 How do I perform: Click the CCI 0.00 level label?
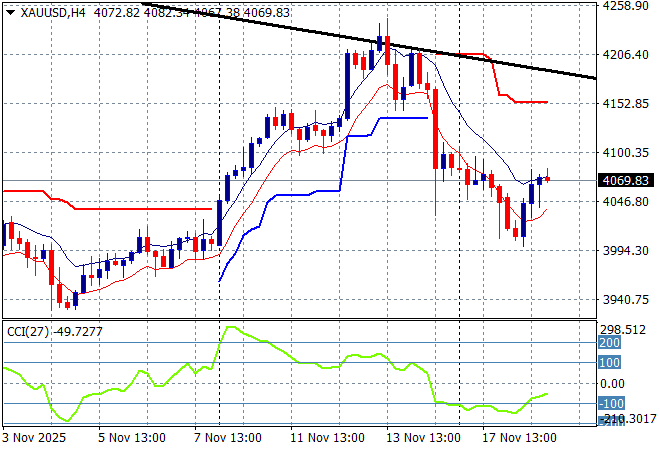pos(612,383)
